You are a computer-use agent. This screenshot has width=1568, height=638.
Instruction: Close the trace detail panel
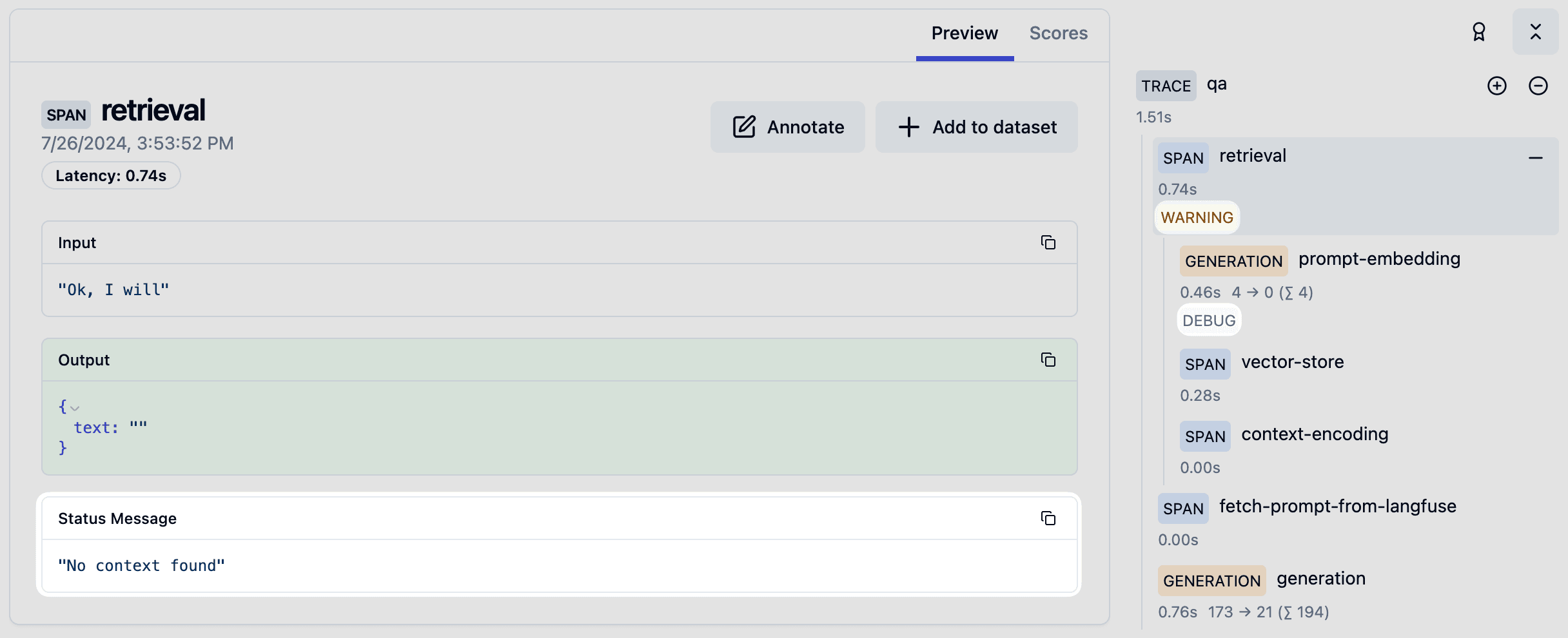coord(1536,32)
